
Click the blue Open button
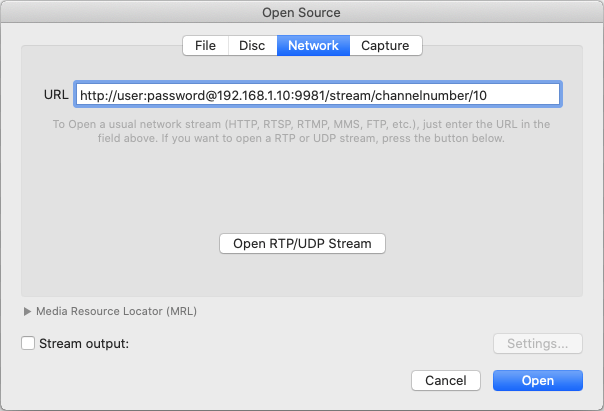coord(537,381)
